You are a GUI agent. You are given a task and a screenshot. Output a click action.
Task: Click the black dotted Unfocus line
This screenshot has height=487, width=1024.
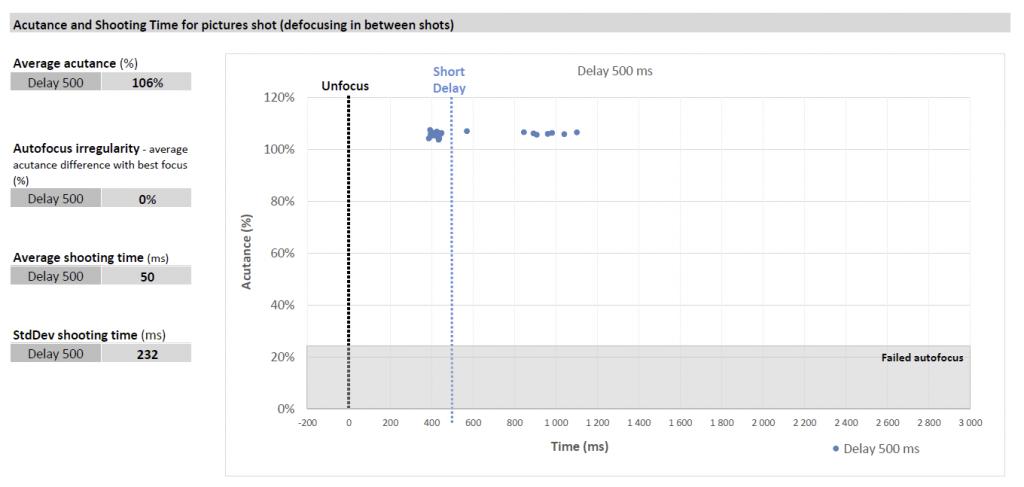pos(348,250)
